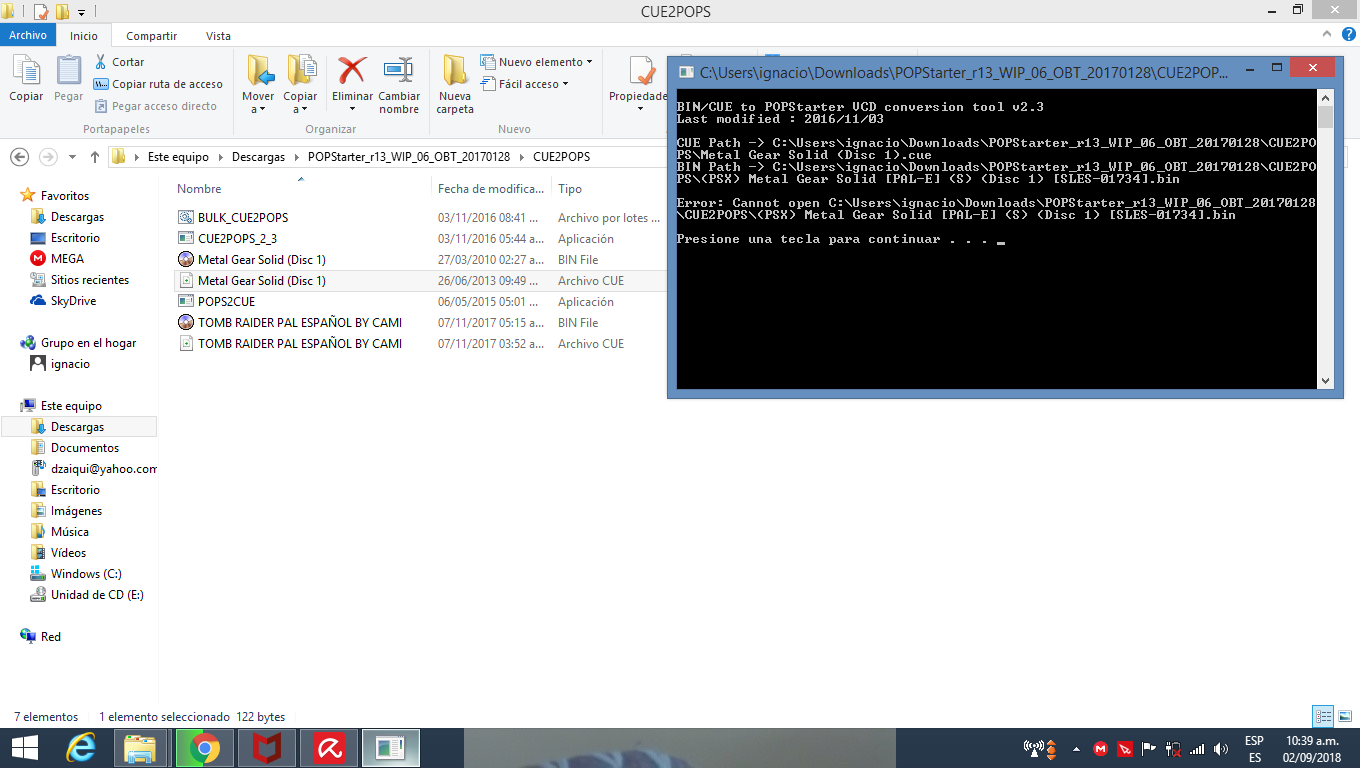
Task: Click the up arrow navigation button
Action: click(x=95, y=157)
